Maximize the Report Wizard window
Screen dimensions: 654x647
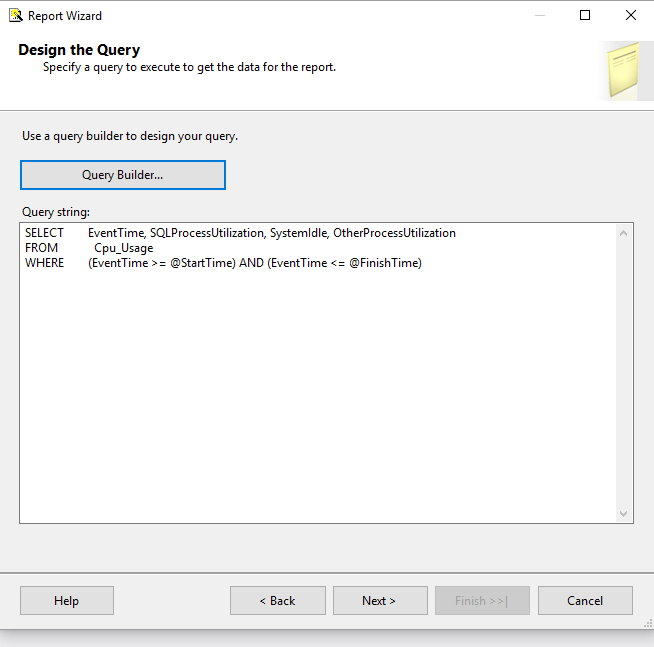click(x=585, y=15)
